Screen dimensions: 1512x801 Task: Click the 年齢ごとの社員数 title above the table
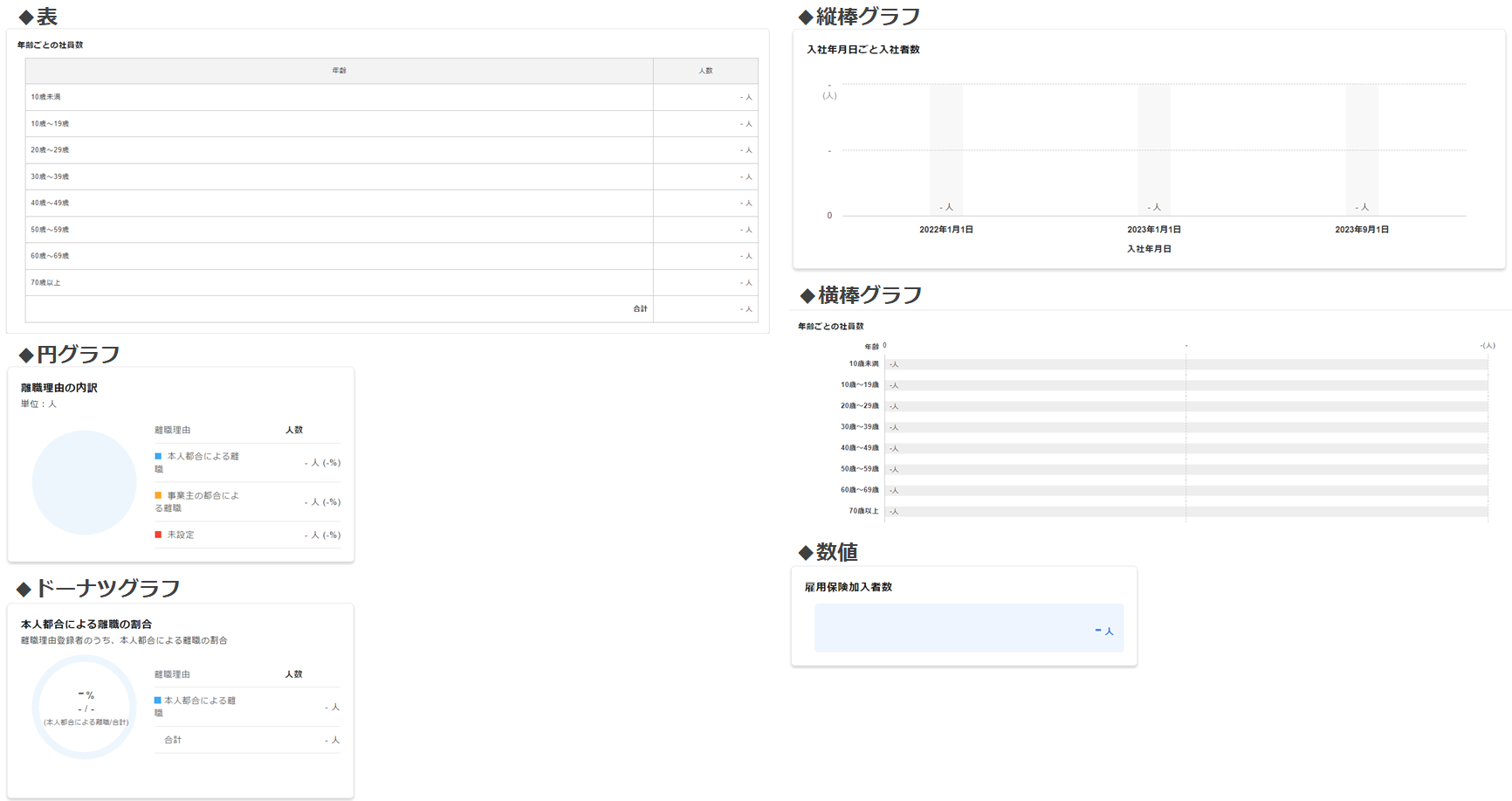tap(51, 45)
